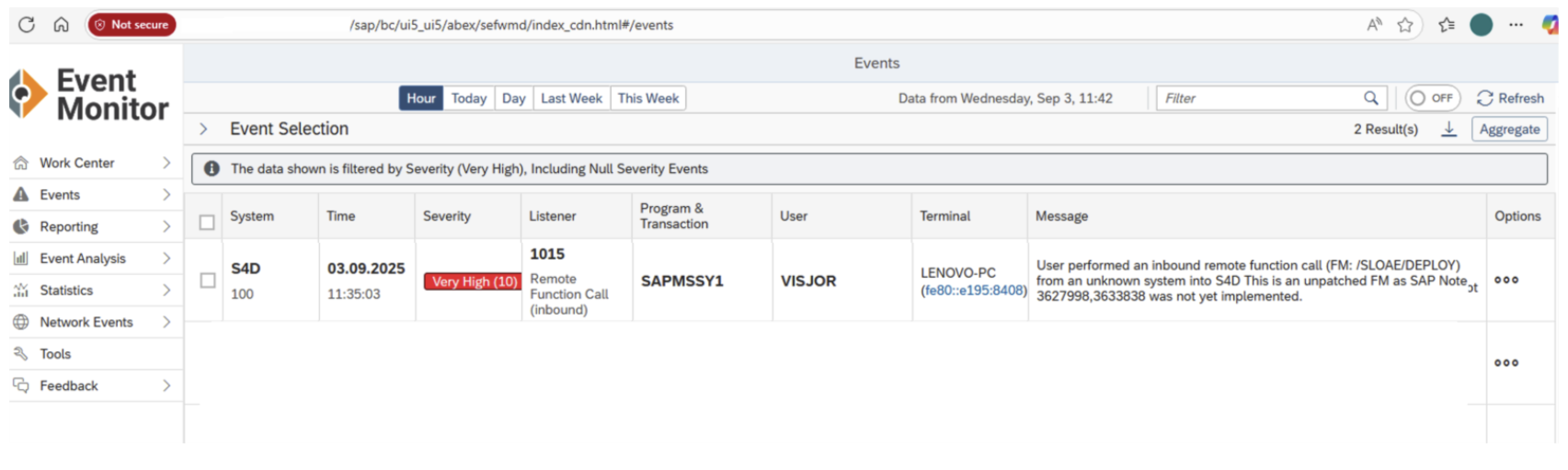Switch to the Last Week time range
1568x470 pixels.
(x=571, y=98)
